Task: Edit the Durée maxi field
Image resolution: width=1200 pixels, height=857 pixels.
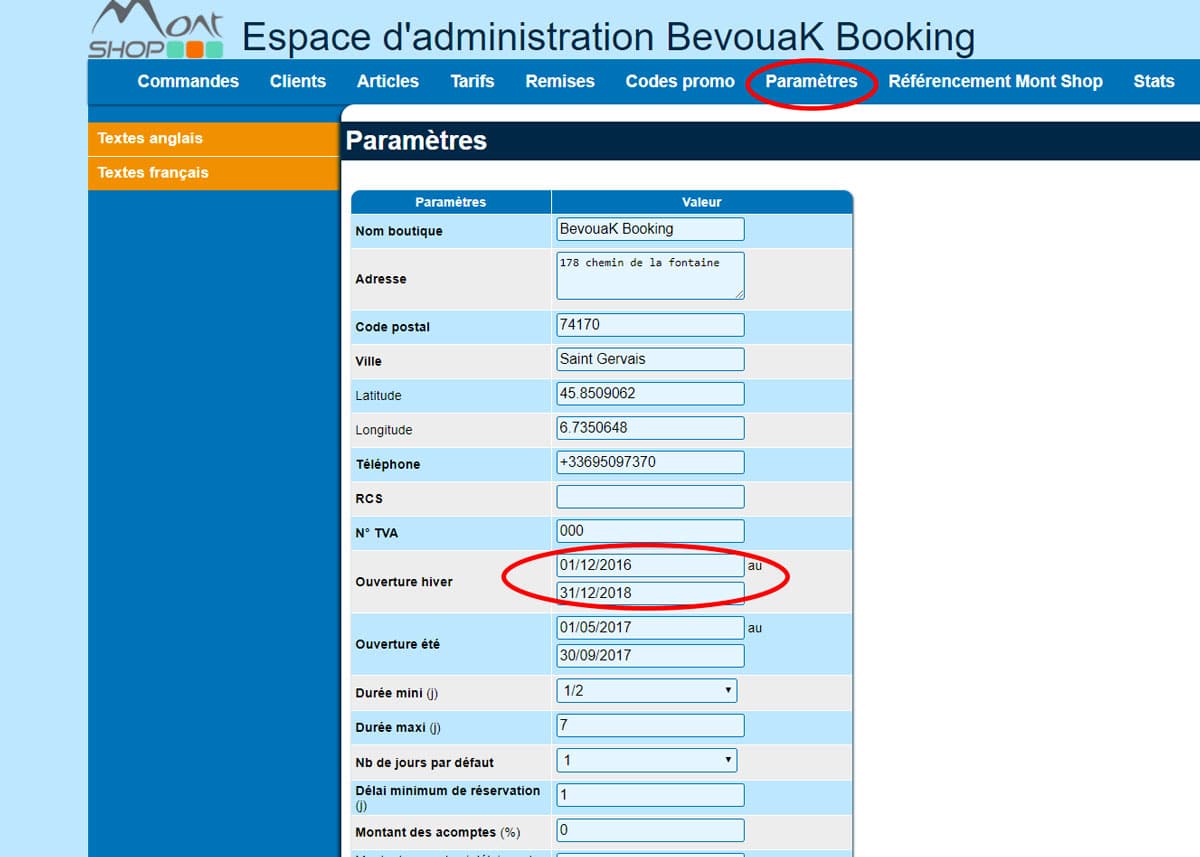Action: click(x=650, y=726)
